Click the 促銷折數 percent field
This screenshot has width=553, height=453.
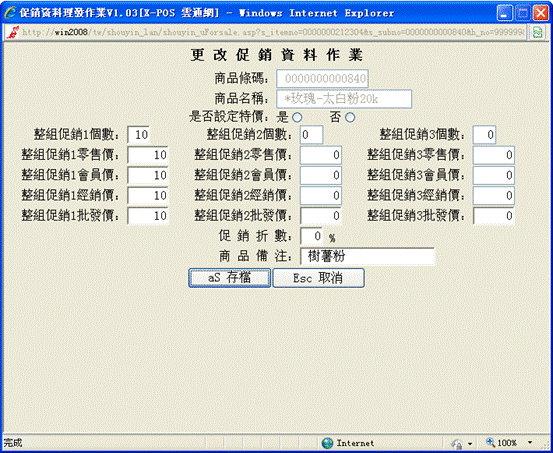tap(311, 236)
